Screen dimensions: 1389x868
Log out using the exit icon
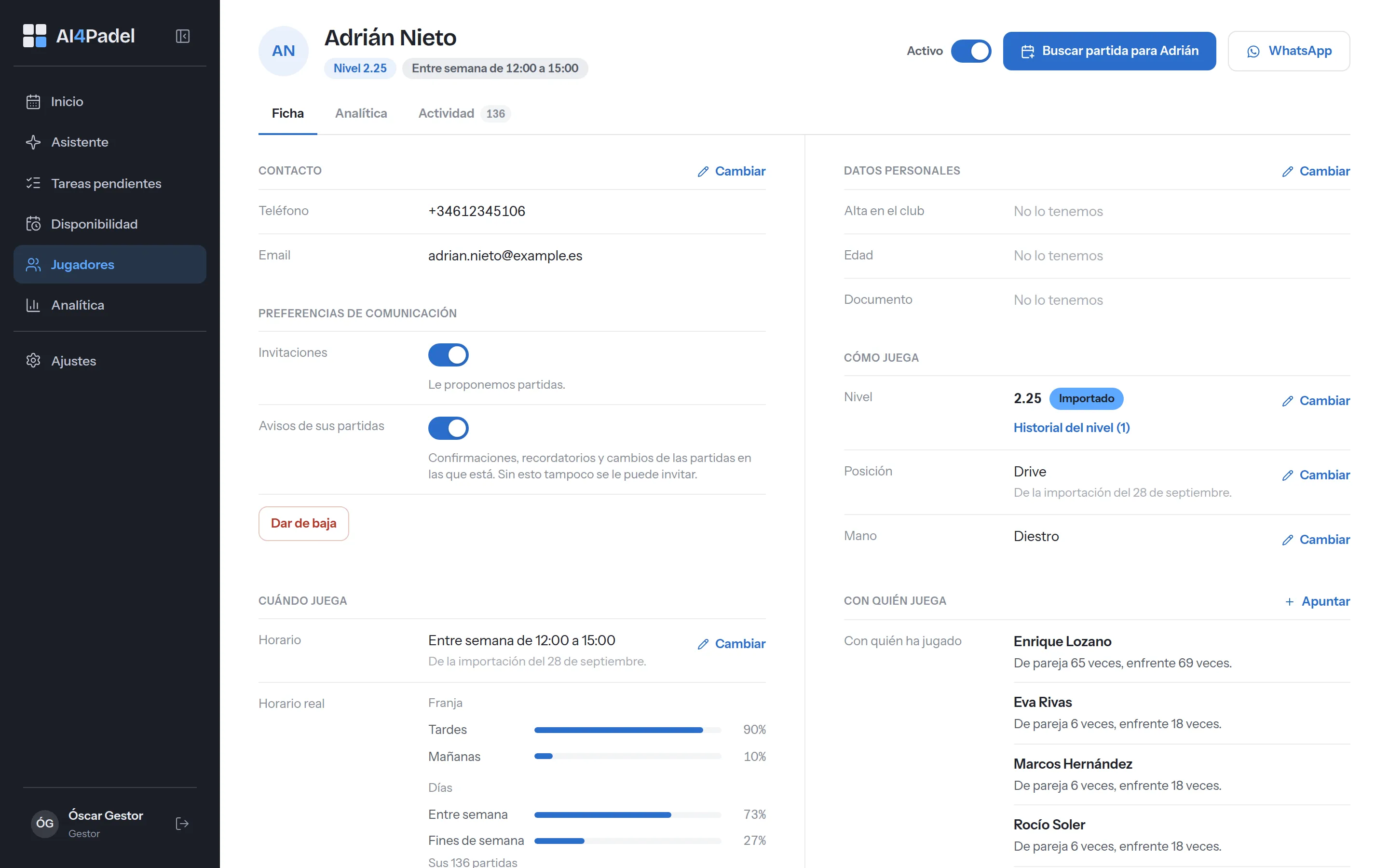[182, 824]
